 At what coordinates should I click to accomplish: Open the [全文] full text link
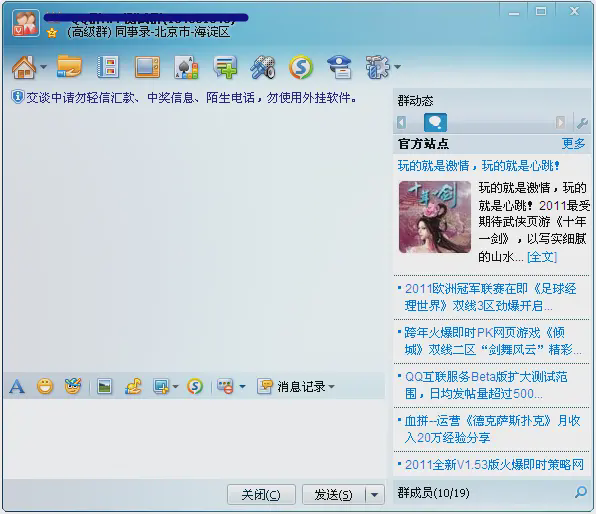pyautogui.click(x=542, y=257)
